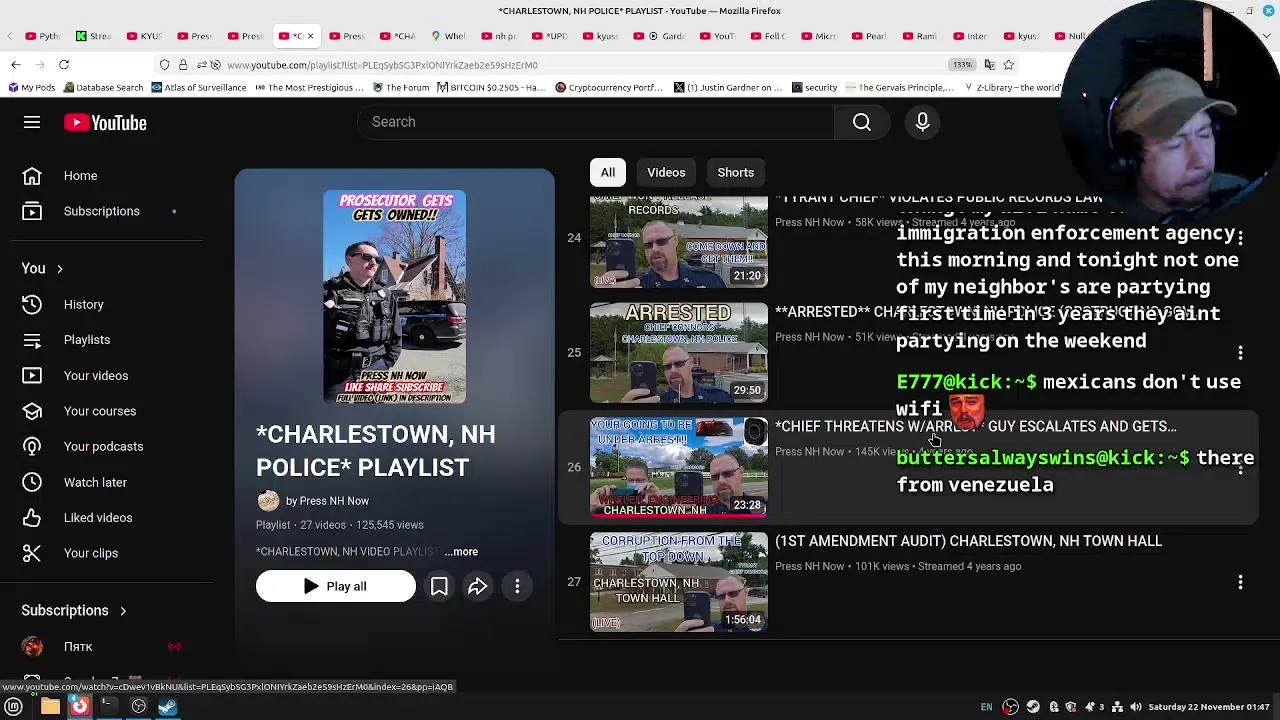This screenshot has height=720, width=1280.
Task: Open the Database Search bookmark
Action: pos(103,88)
